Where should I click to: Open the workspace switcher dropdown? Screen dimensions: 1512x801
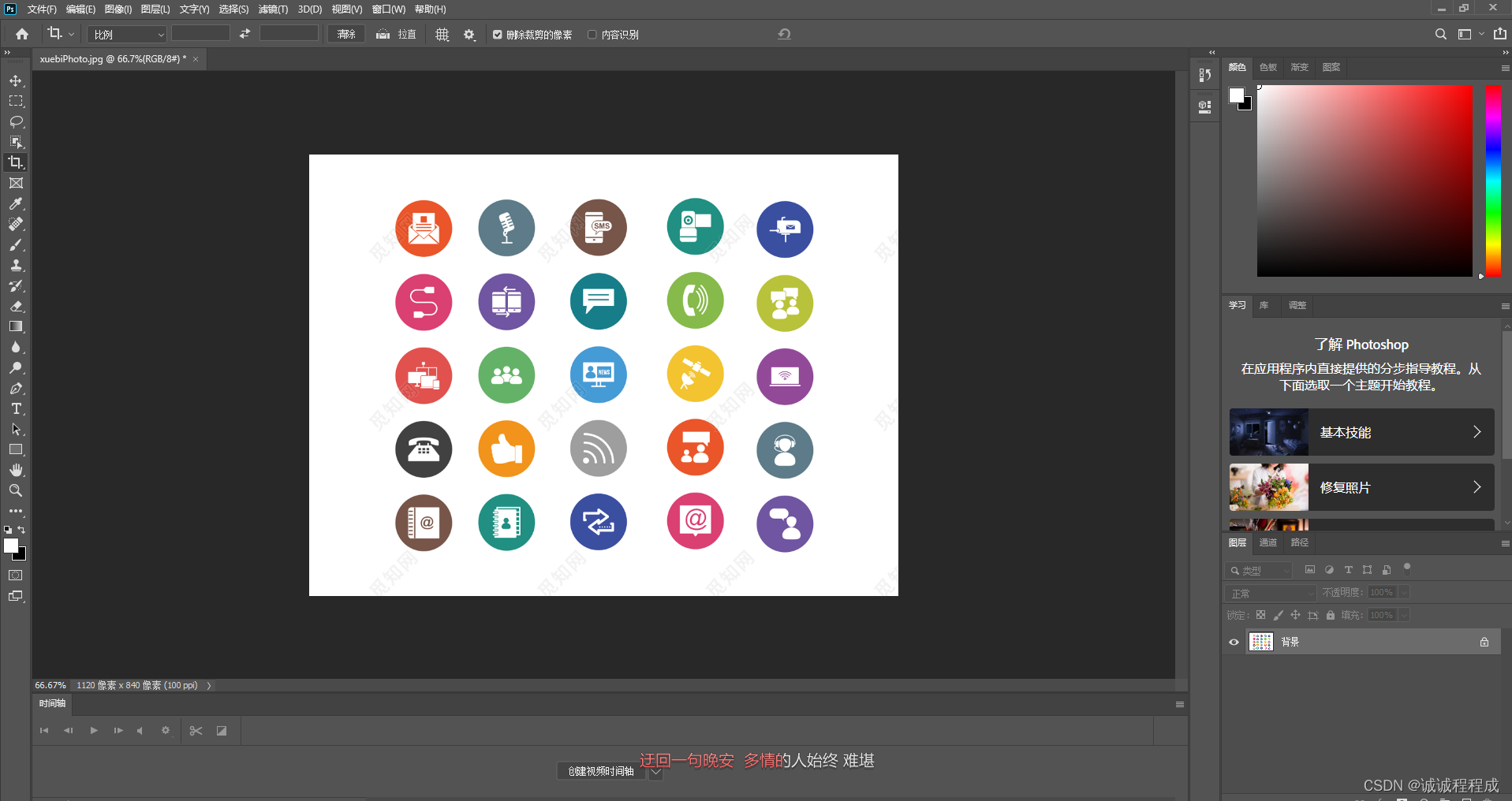(1470, 34)
